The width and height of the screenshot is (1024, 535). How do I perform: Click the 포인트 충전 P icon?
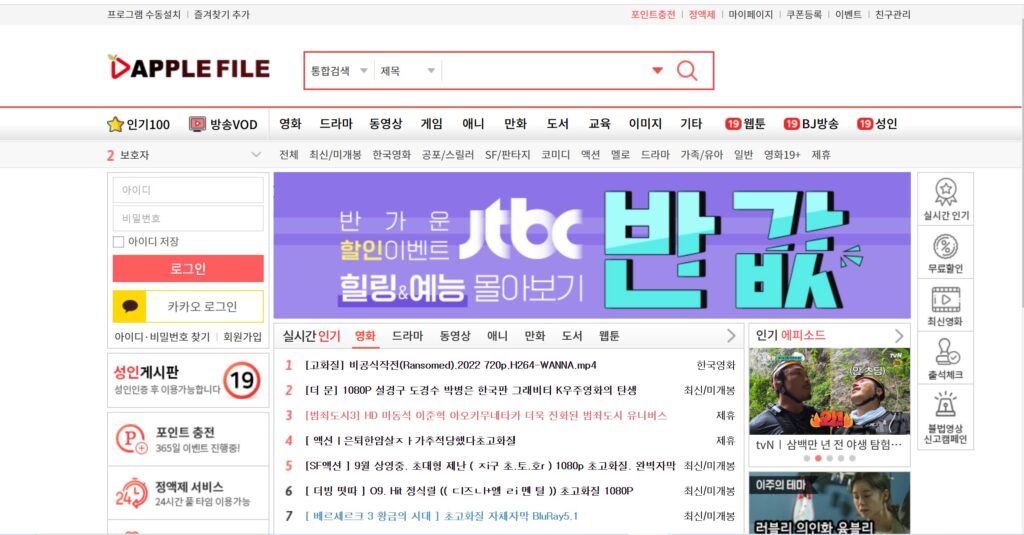click(x=131, y=439)
